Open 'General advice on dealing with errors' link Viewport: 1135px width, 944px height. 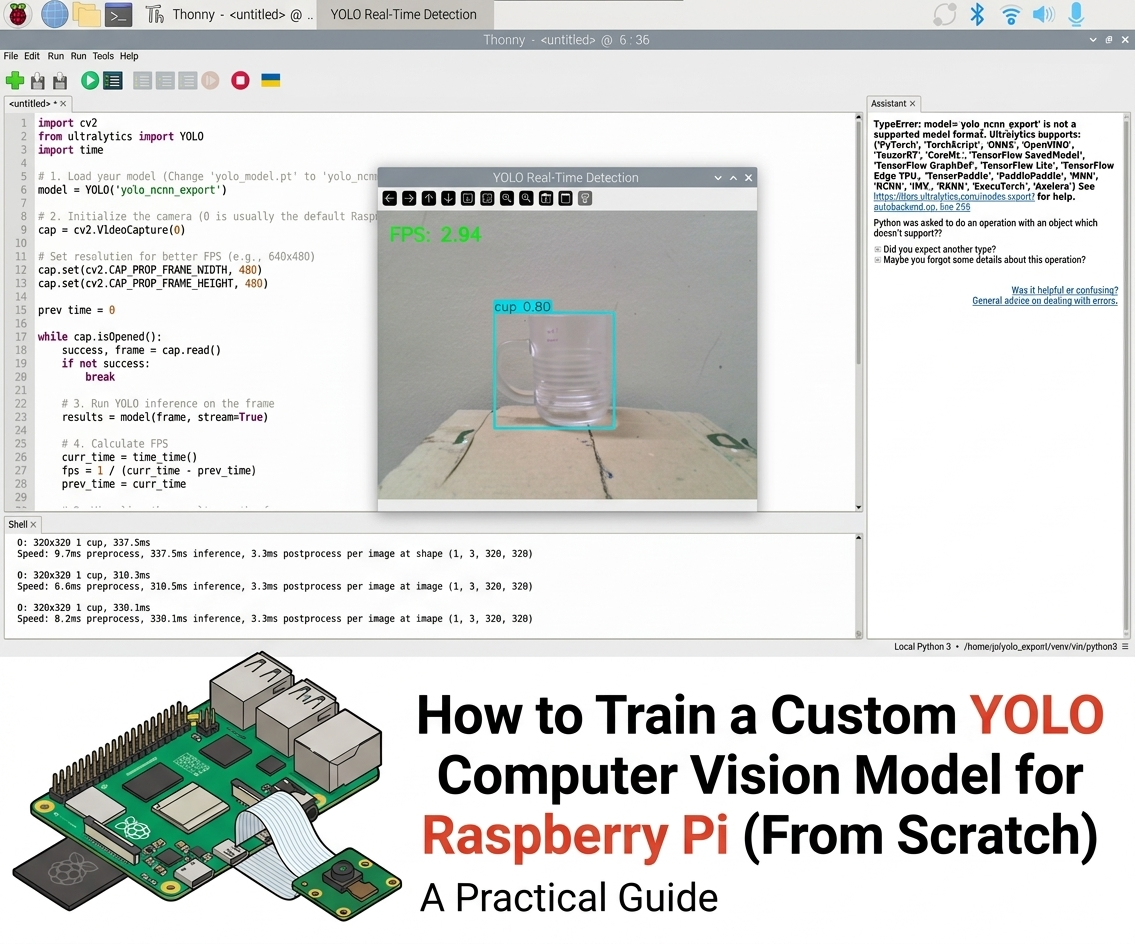[x=1045, y=300]
